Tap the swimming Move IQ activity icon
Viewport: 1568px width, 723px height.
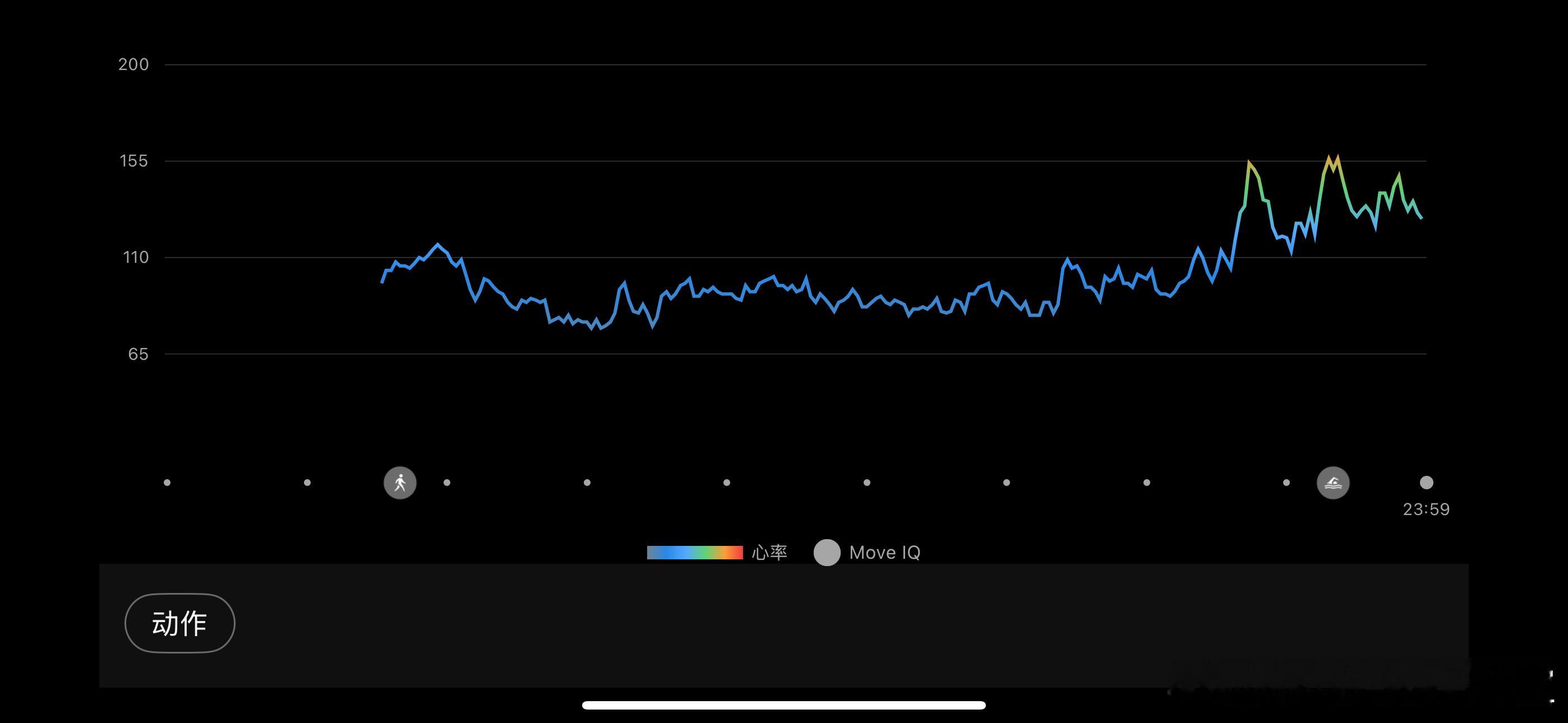tap(1333, 483)
